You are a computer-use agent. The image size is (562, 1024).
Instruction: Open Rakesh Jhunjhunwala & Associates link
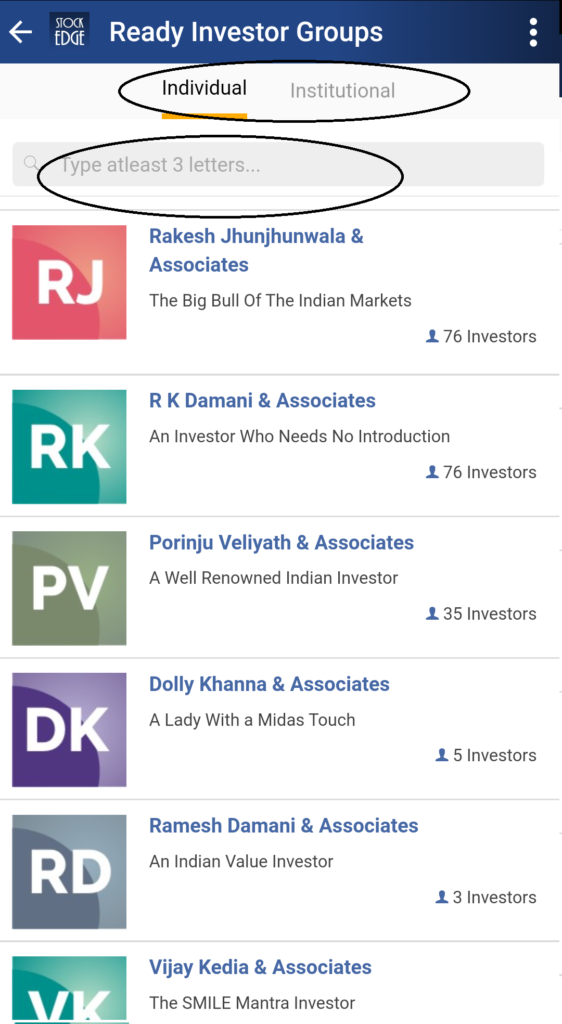pos(257,250)
